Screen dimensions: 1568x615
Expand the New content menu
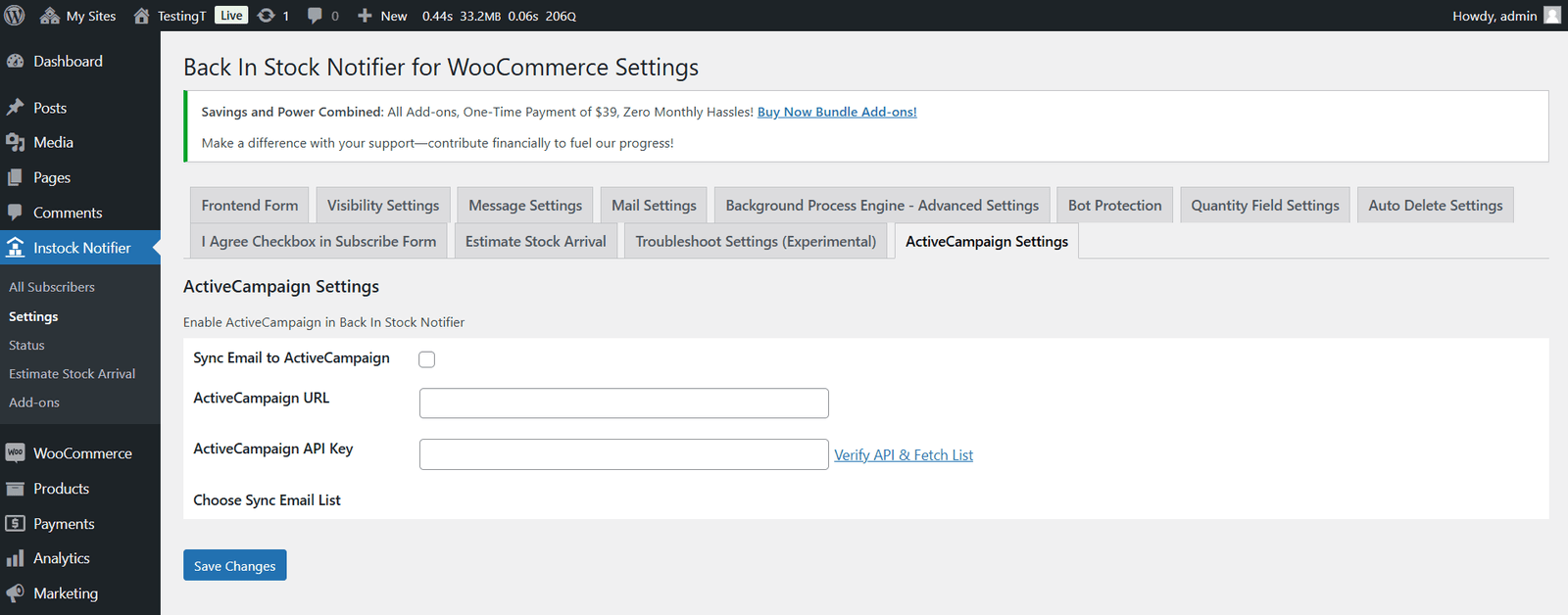pyautogui.click(x=382, y=16)
